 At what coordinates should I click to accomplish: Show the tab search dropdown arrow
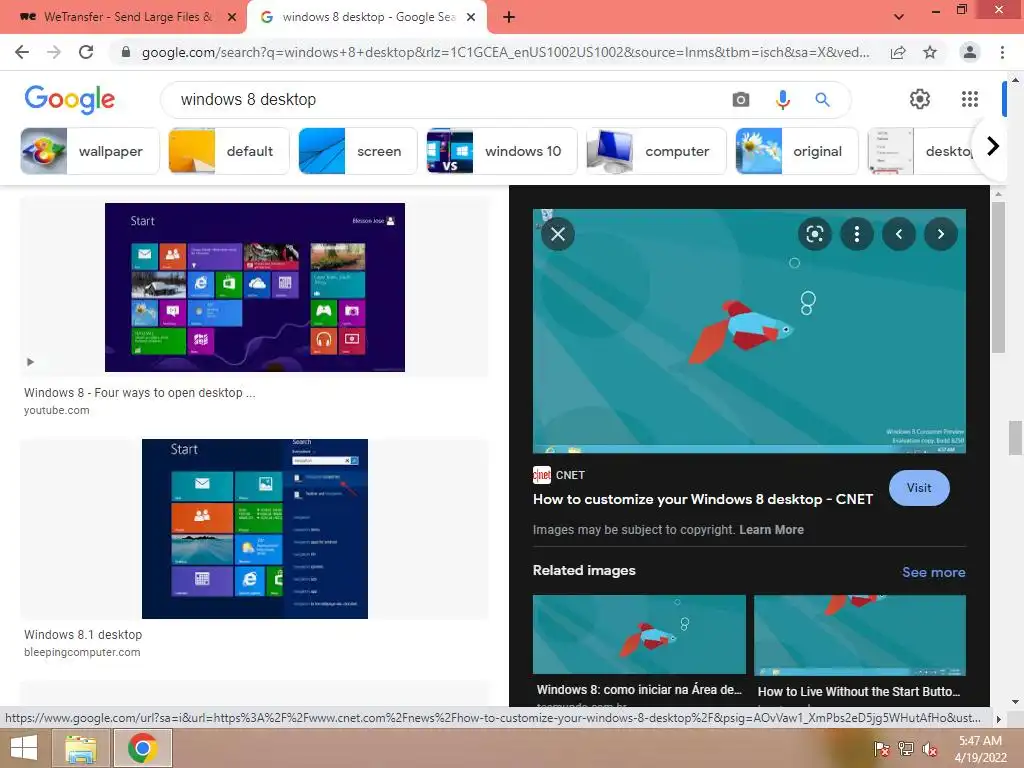pos(899,17)
